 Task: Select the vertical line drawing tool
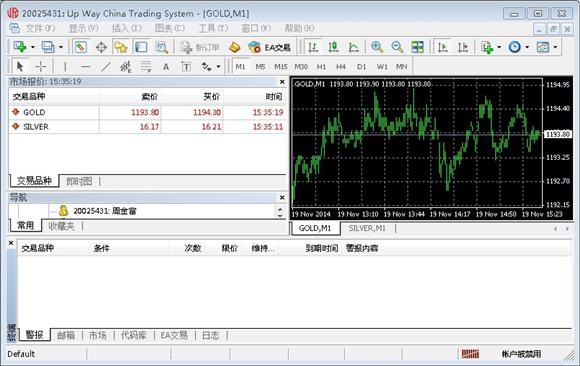click(x=65, y=67)
